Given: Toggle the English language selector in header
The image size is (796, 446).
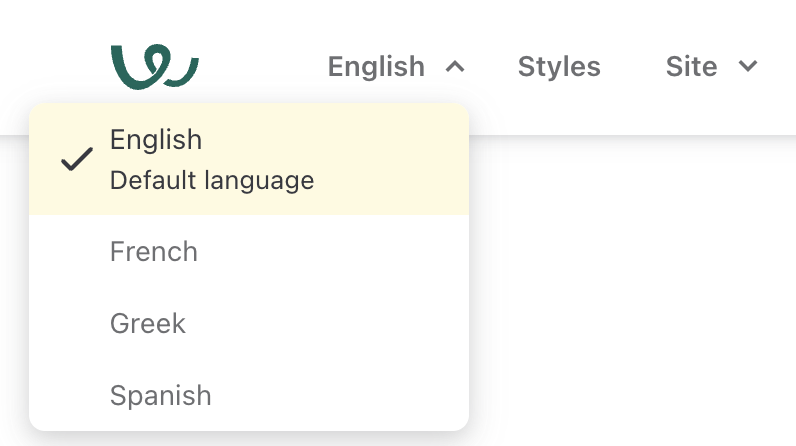Looking at the screenshot, I should [377, 67].
